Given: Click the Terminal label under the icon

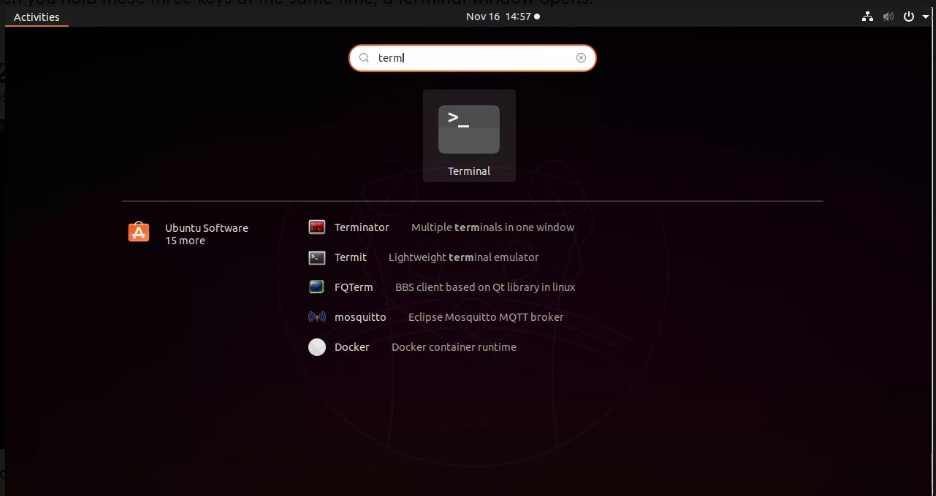Looking at the screenshot, I should pos(469,171).
